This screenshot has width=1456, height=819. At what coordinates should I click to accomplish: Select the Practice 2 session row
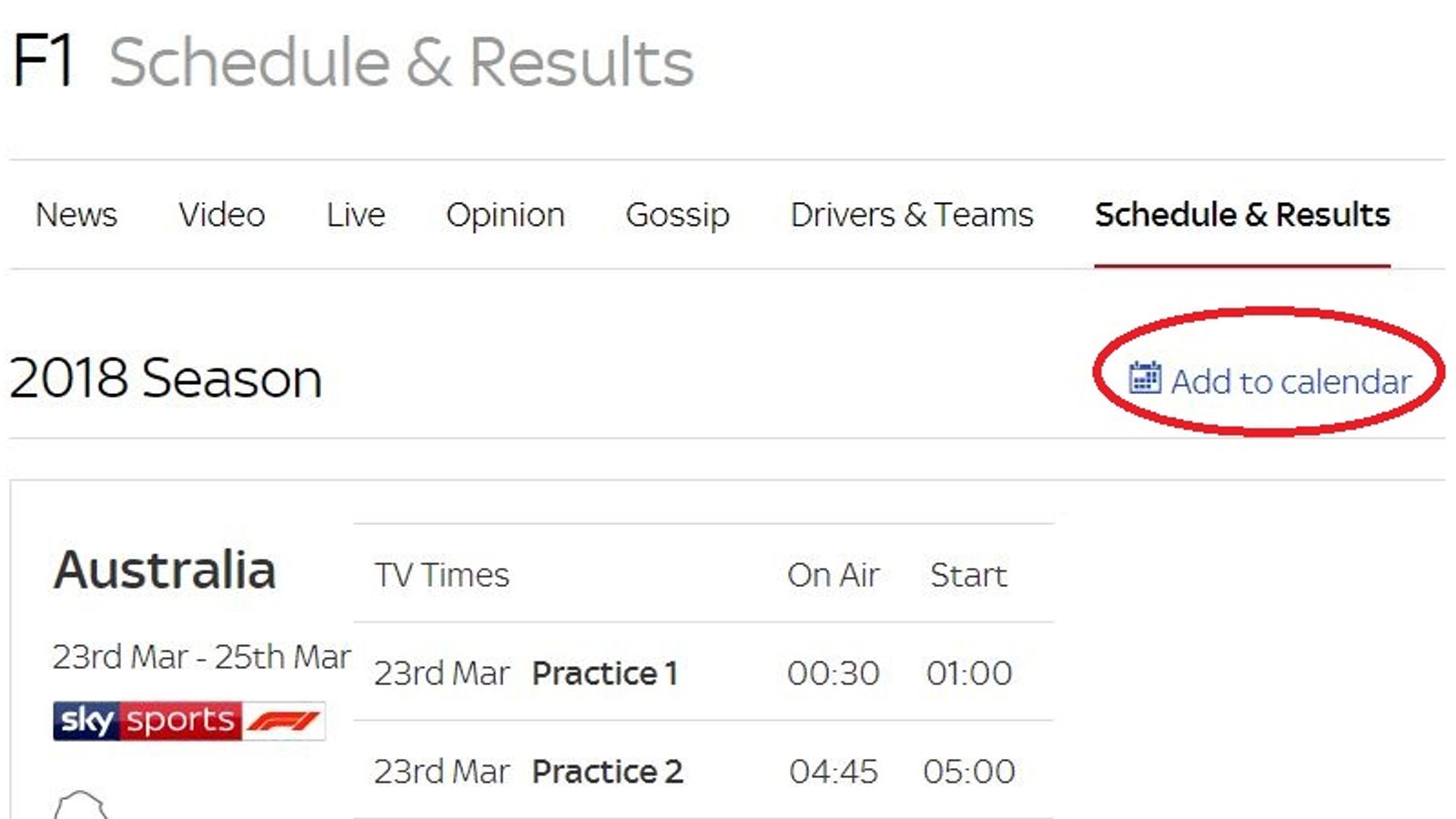(x=606, y=771)
